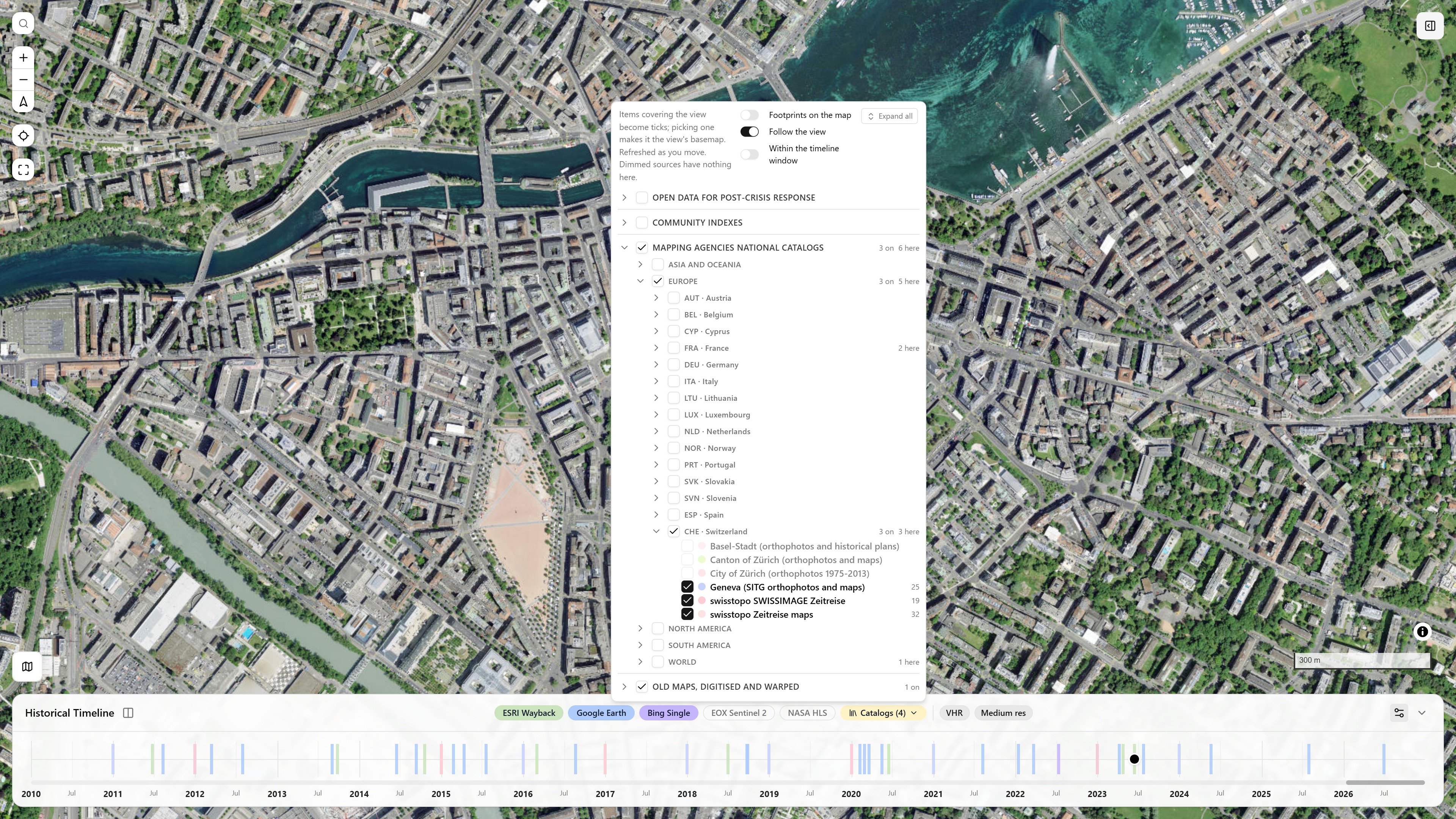Viewport: 1456px width, 819px height.
Task: Click the South America row label
Action: coord(699,645)
